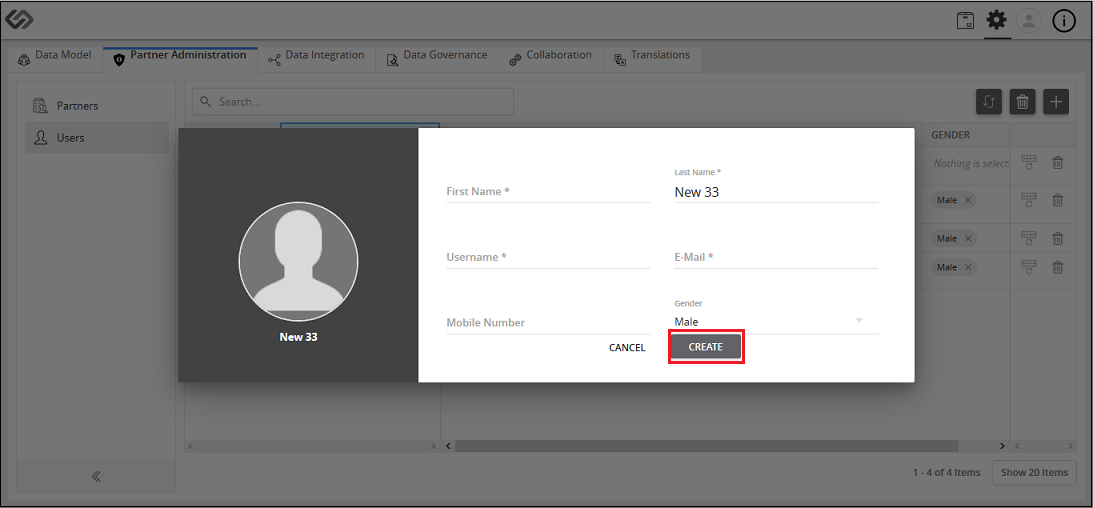Open the Data Integration tab
The image size is (1093, 508).
(x=316, y=59)
